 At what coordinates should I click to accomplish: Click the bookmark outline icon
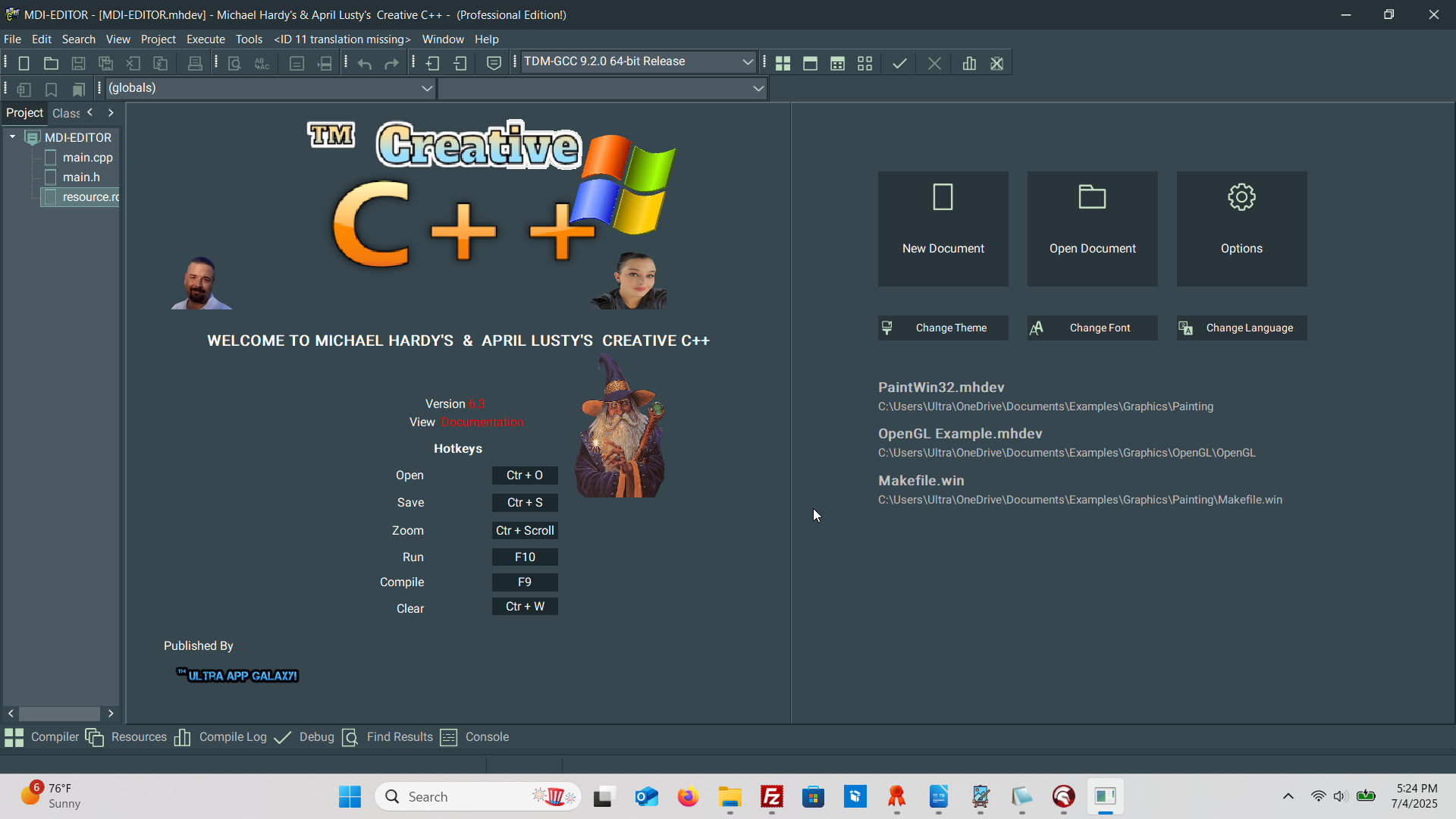51,89
